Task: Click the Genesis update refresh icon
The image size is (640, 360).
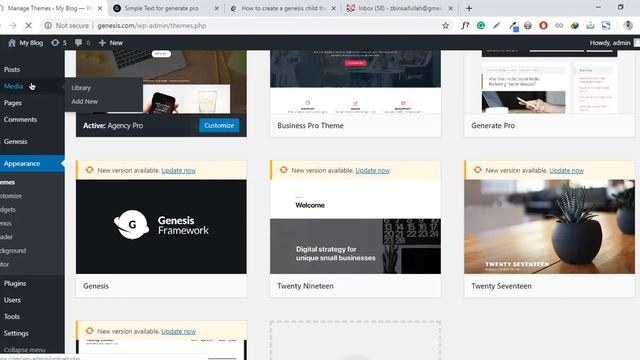Action: 89,170
